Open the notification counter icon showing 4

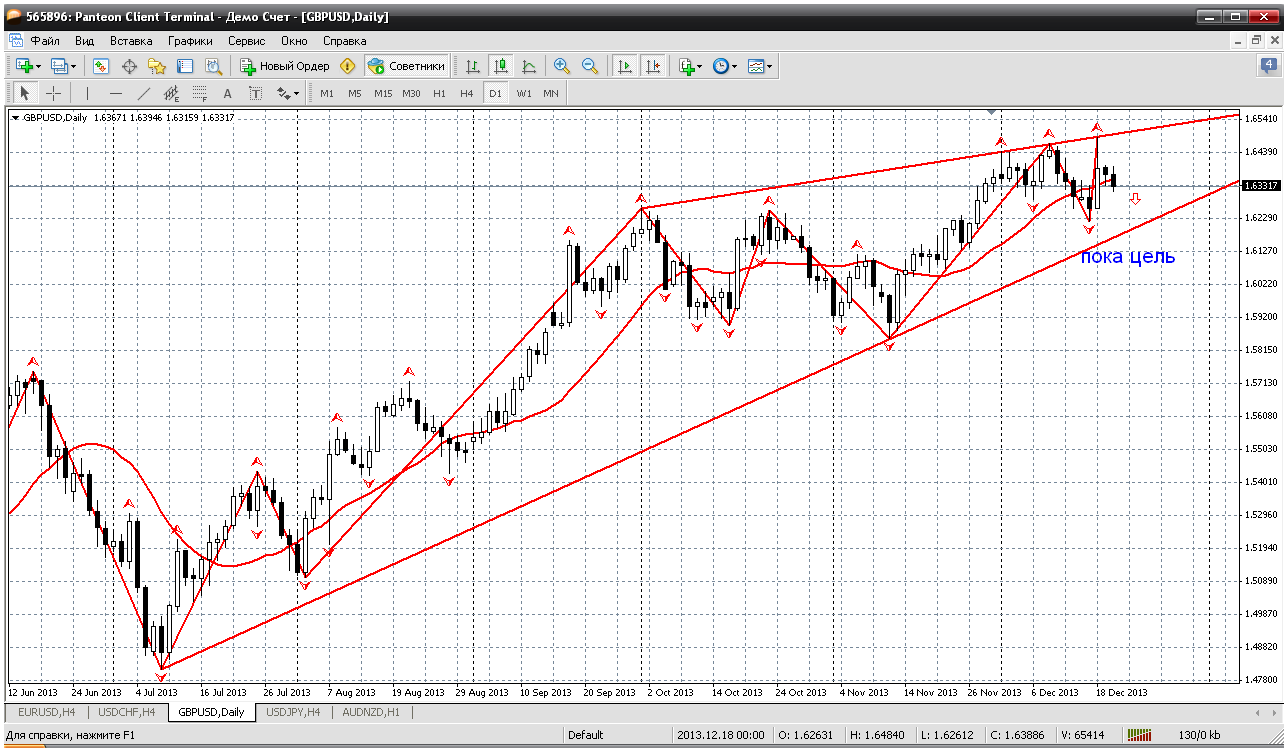[1267, 66]
